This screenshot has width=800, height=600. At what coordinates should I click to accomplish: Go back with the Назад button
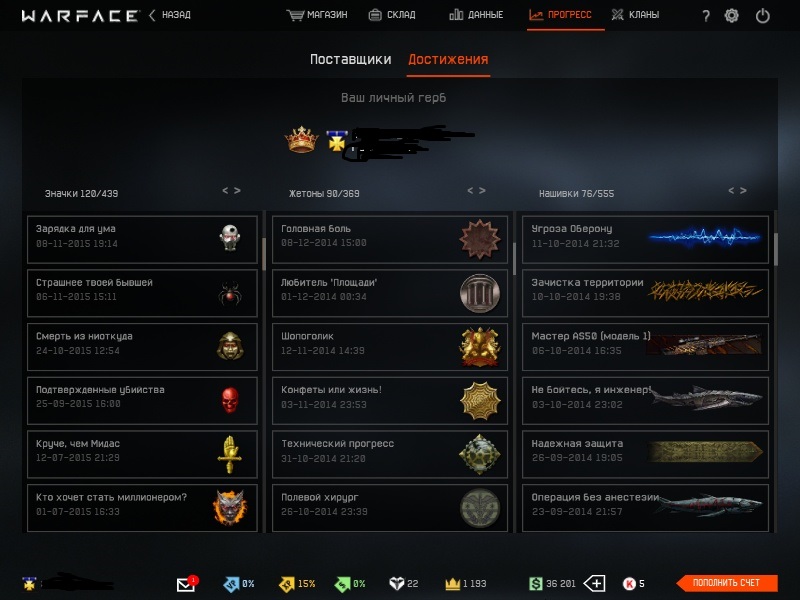click(170, 15)
